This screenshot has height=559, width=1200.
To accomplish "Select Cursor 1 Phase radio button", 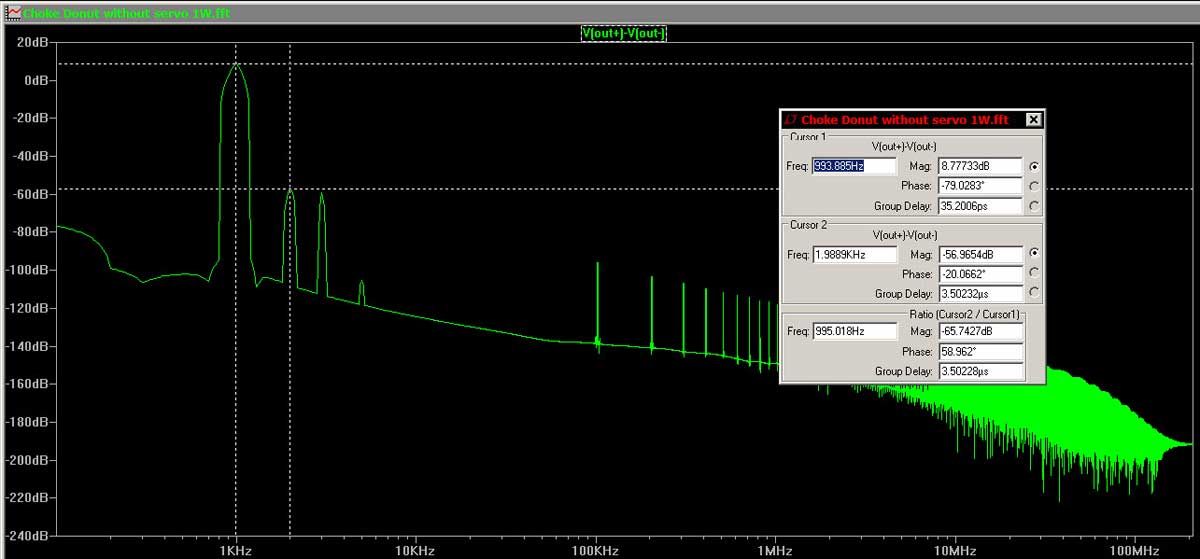I will pyautogui.click(x=1033, y=186).
